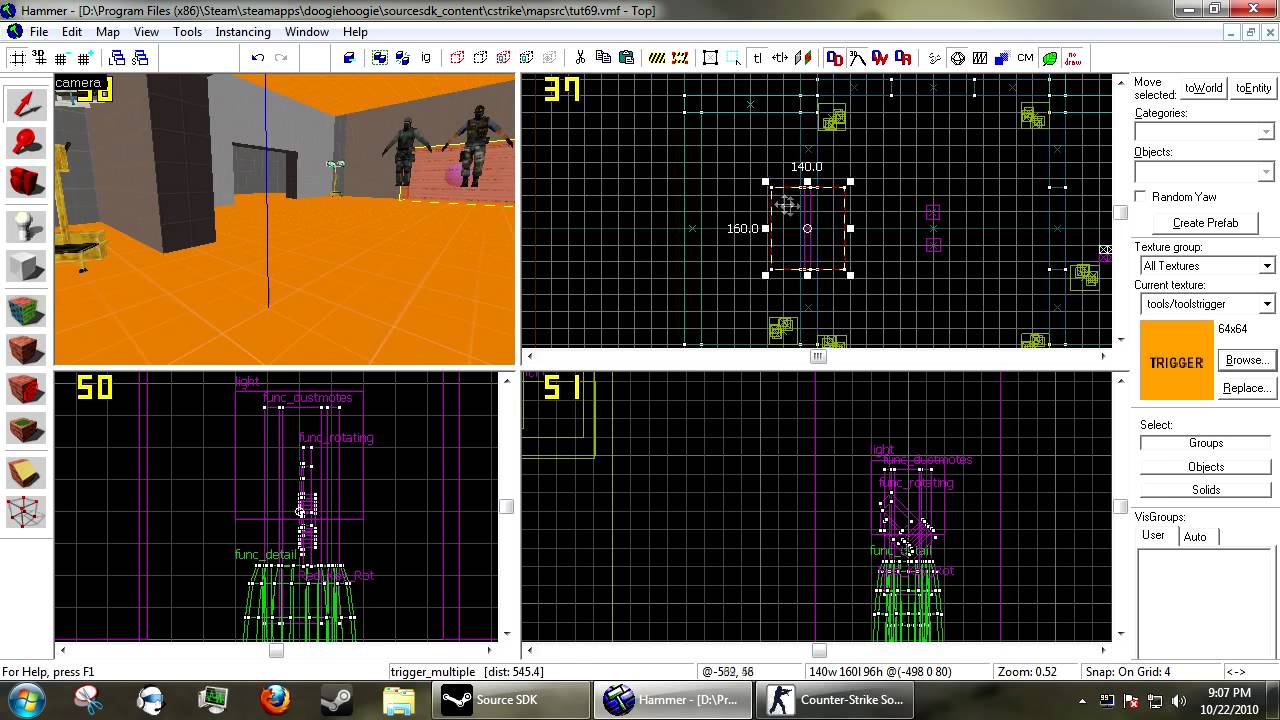The height and width of the screenshot is (720, 1280).
Task: Click the Radius Culling 'CM' icon
Action: [1025, 58]
